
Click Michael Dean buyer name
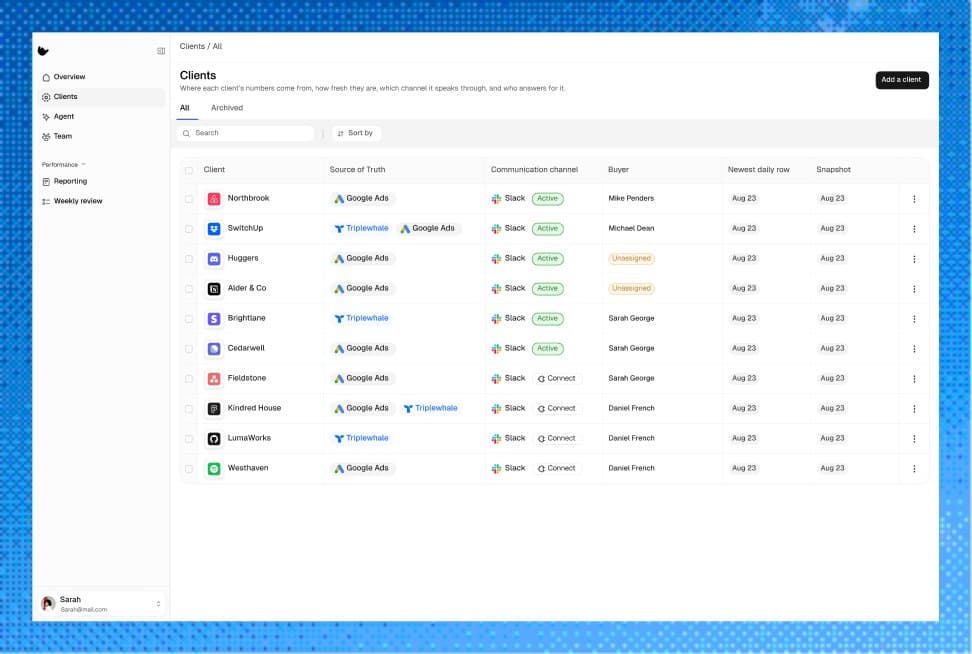[x=631, y=229]
